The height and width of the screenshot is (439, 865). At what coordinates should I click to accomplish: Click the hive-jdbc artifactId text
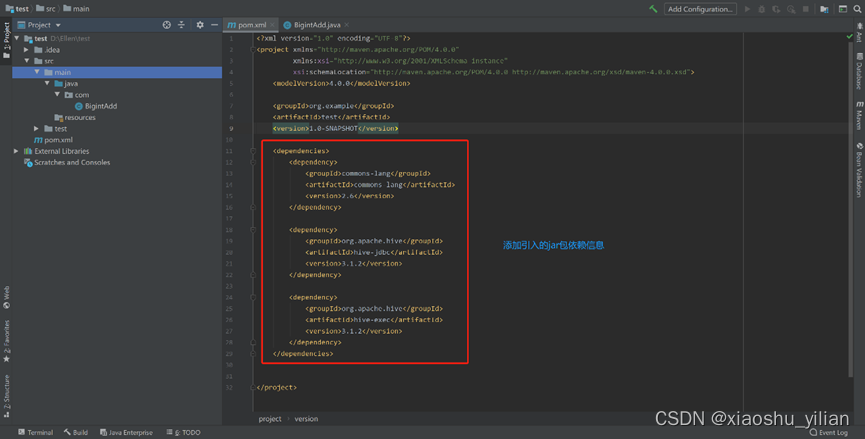(374, 252)
